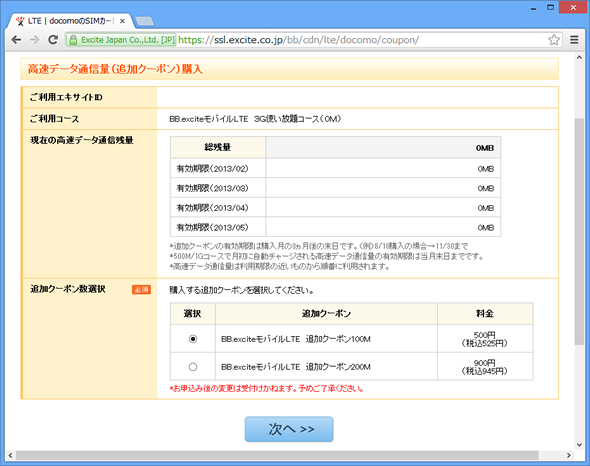Click the horizontal scrollbar right arrow
The width and height of the screenshot is (590, 466).
click(569, 455)
